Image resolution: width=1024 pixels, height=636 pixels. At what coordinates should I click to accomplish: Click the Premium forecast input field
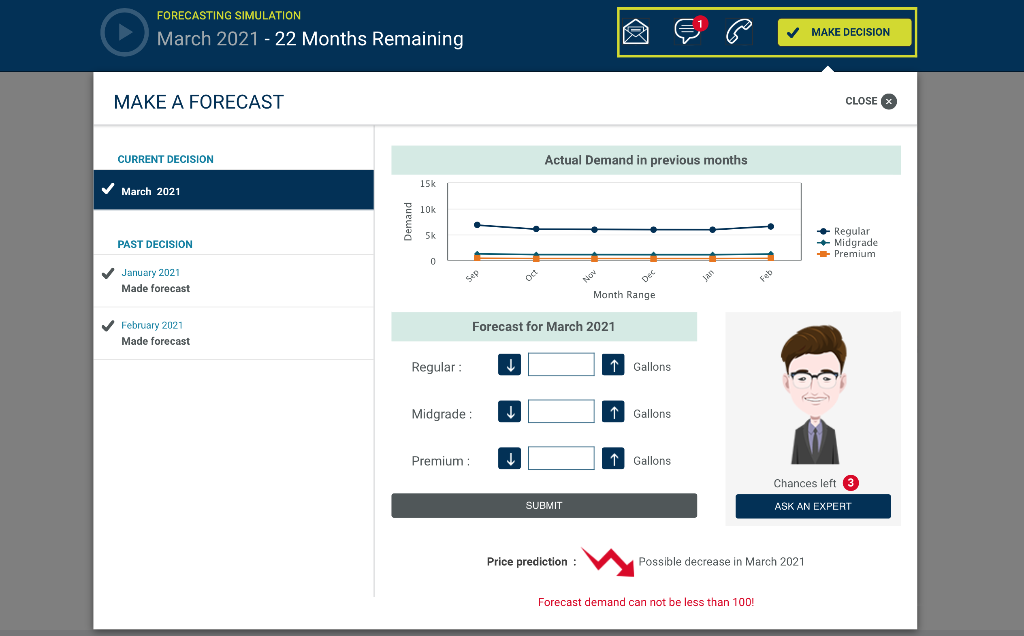pos(561,458)
